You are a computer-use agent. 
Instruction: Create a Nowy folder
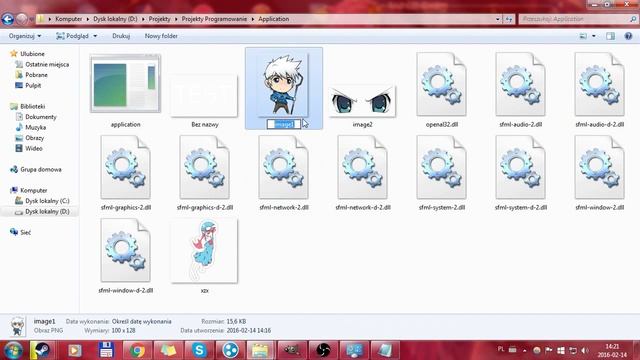click(x=161, y=36)
